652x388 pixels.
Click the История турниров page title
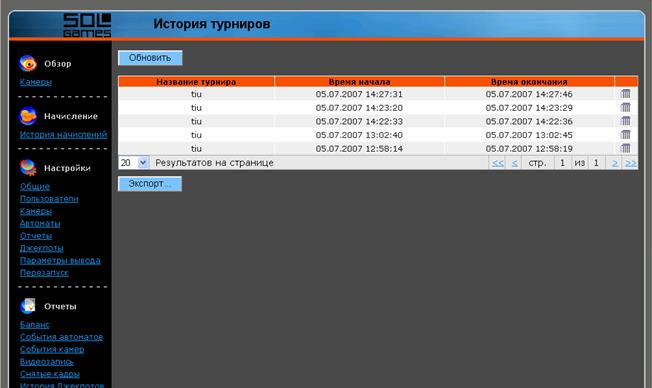212,24
